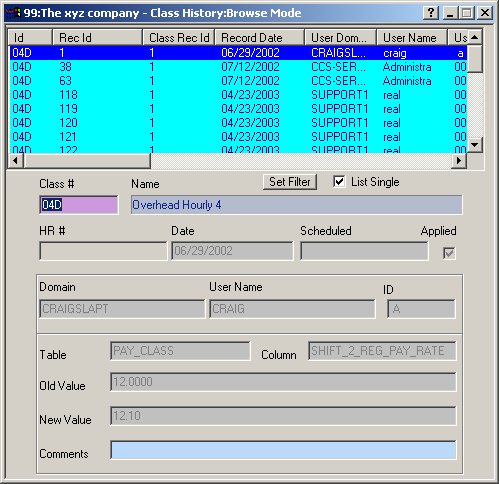Click into the Class # field

coord(79,205)
